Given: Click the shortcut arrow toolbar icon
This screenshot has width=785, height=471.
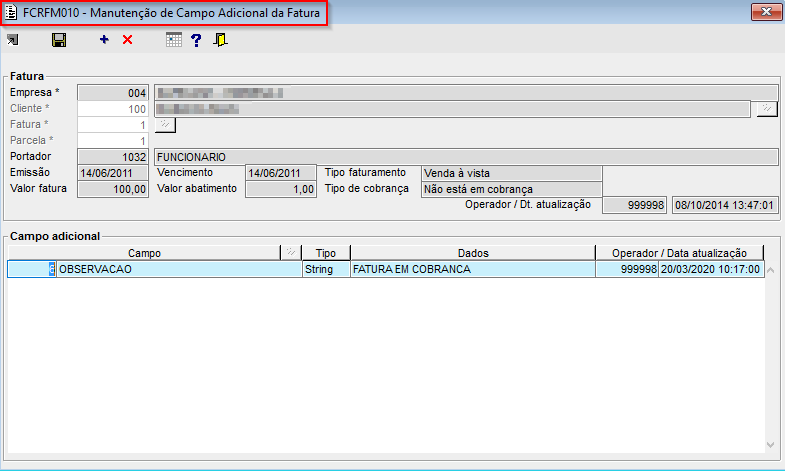Looking at the screenshot, I should [13, 40].
